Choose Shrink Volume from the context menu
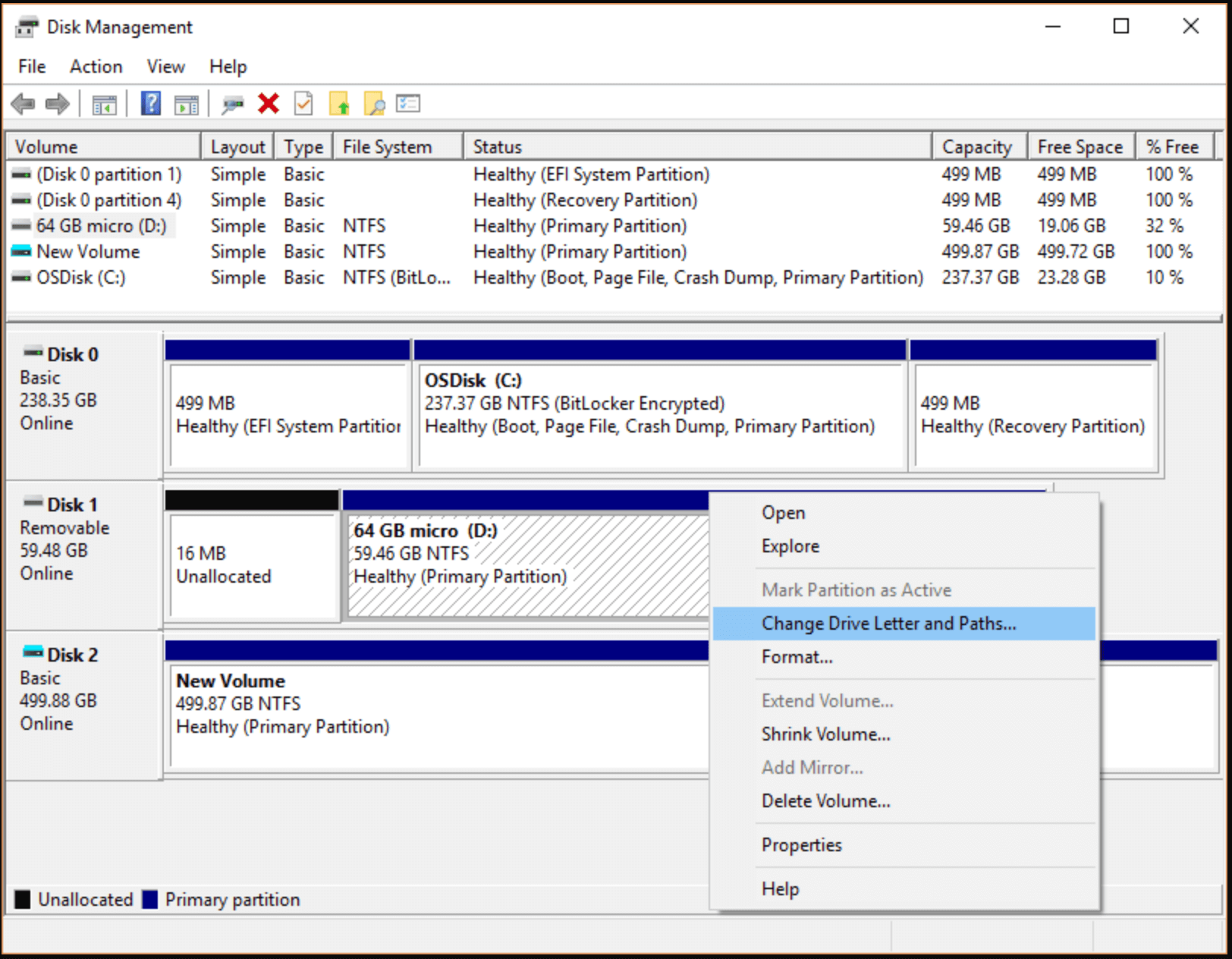The image size is (1232, 959). 826,734
